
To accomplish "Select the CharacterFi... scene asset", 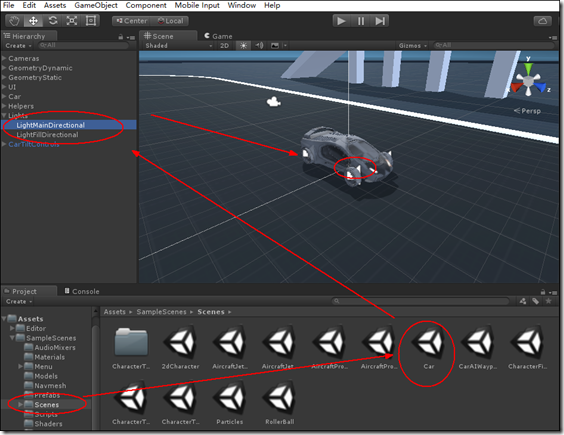I will coord(528,348).
